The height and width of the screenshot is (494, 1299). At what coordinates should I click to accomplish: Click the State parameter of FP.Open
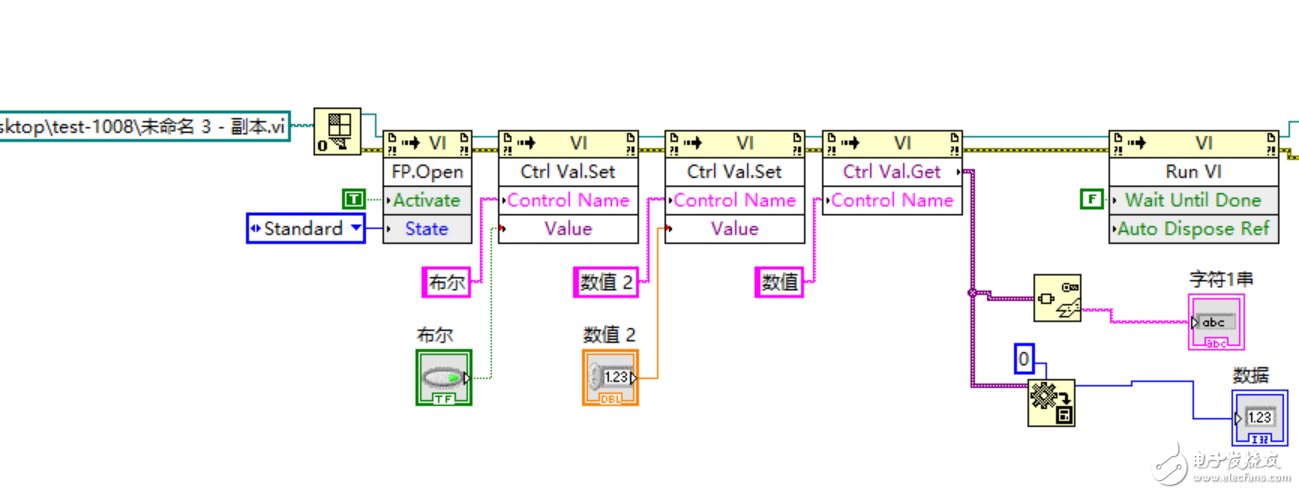pyautogui.click(x=427, y=229)
